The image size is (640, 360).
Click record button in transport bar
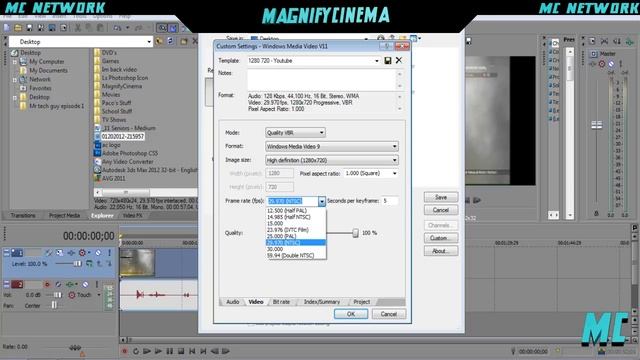pos(124,351)
